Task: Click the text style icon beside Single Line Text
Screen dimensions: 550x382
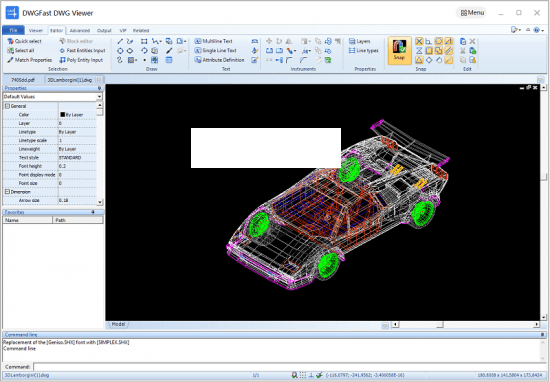Action: pyautogui.click(x=255, y=51)
